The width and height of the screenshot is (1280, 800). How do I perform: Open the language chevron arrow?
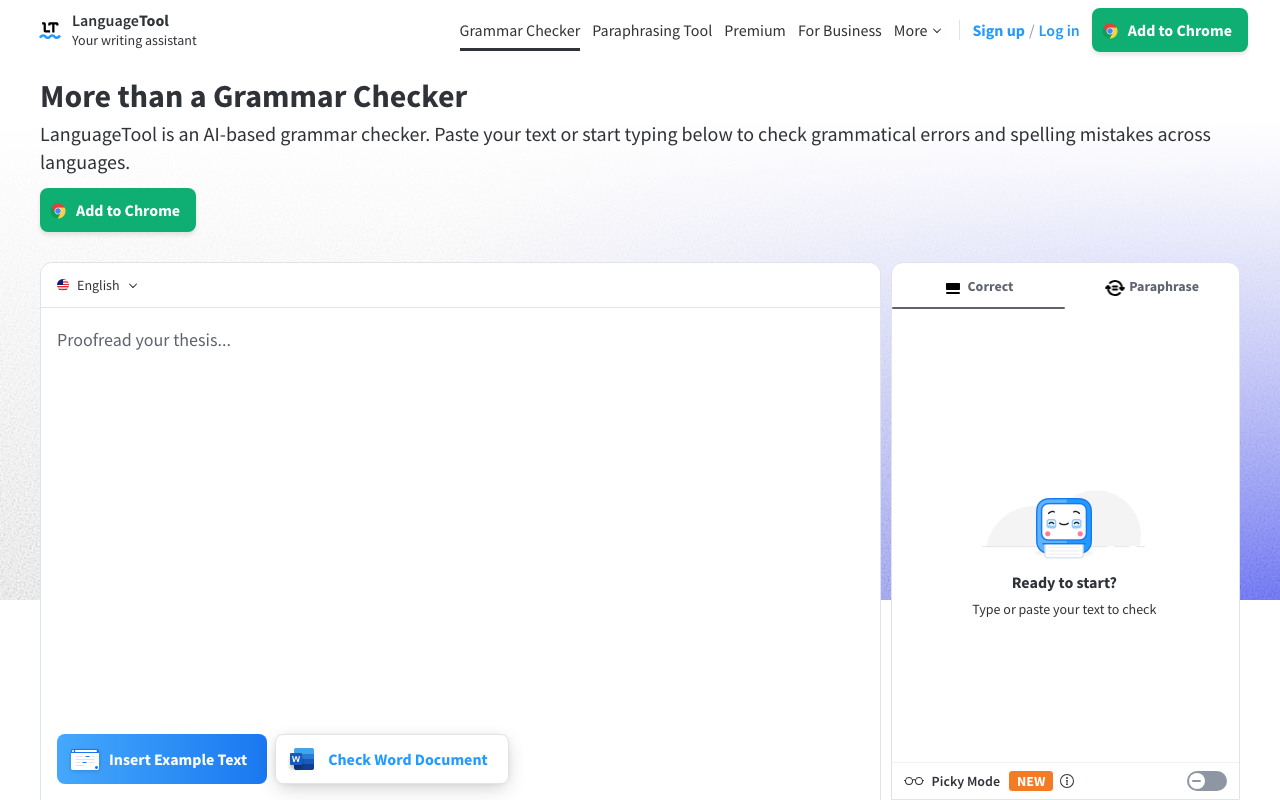coord(133,285)
